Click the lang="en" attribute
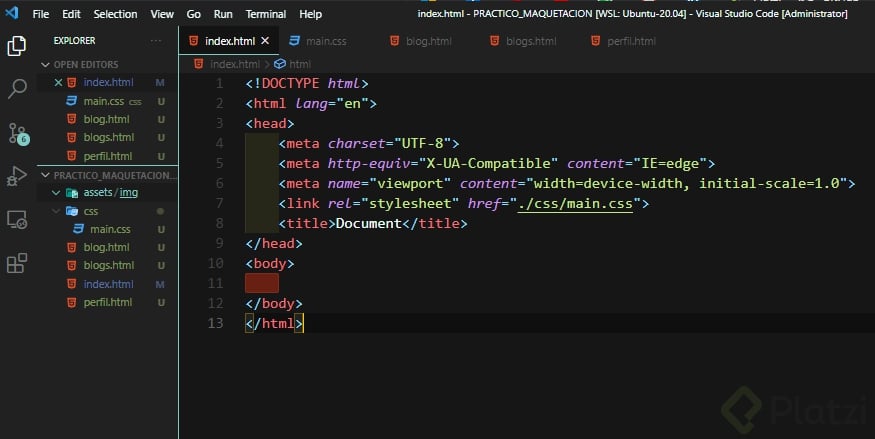This screenshot has height=439, width=875. click(x=331, y=104)
